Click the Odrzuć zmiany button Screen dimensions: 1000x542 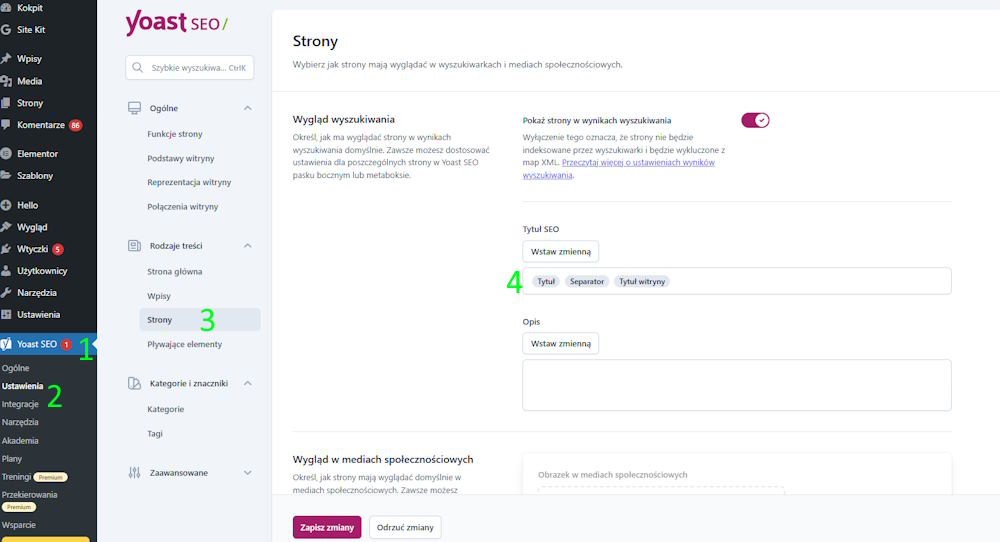pyautogui.click(x=405, y=527)
